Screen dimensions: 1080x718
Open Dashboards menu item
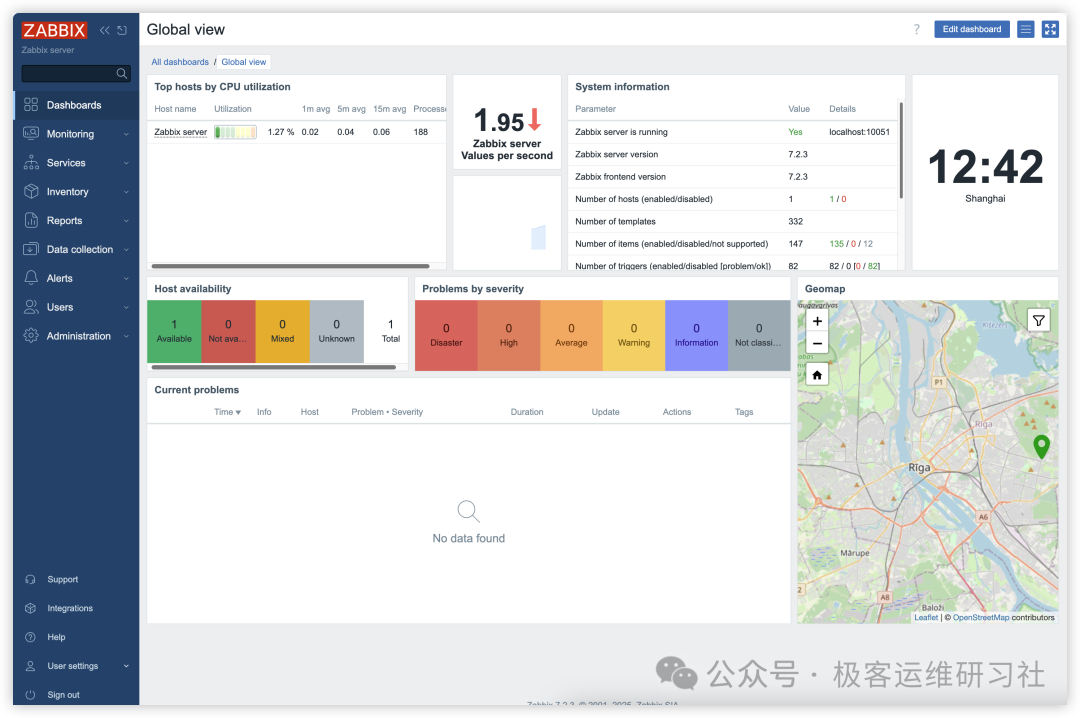click(x=76, y=105)
